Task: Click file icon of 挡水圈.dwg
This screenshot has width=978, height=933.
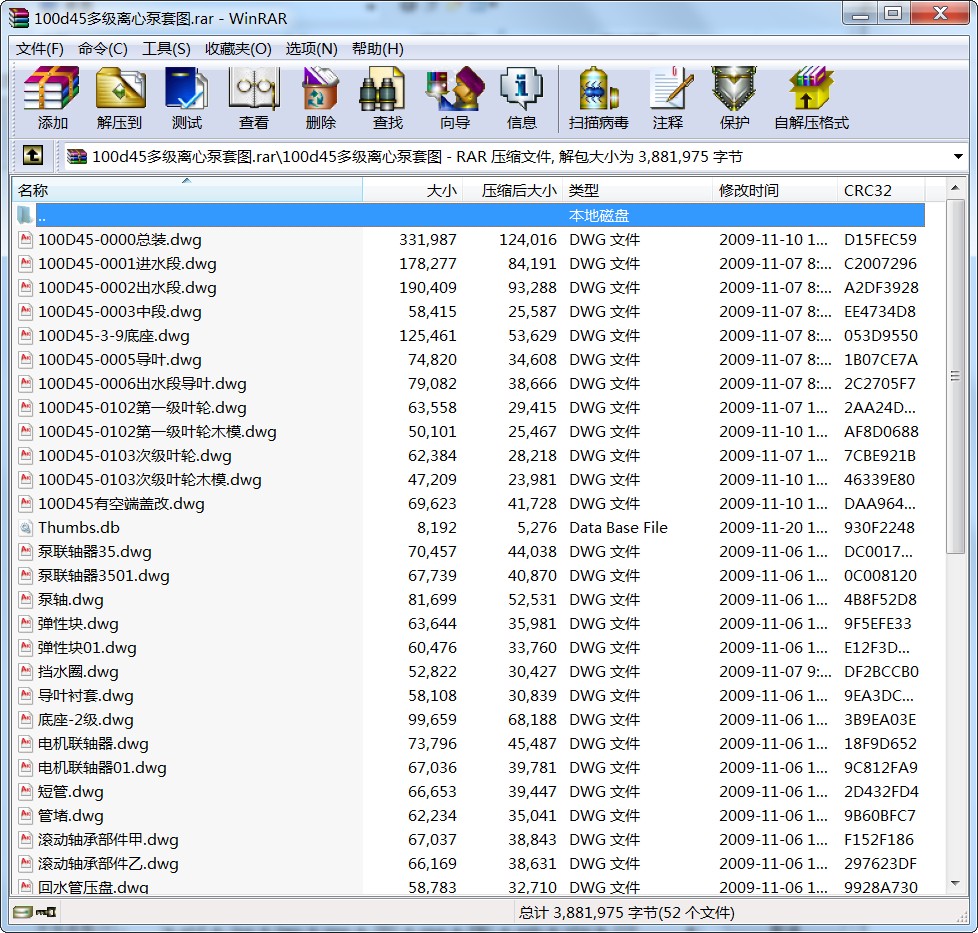Action: [26, 672]
